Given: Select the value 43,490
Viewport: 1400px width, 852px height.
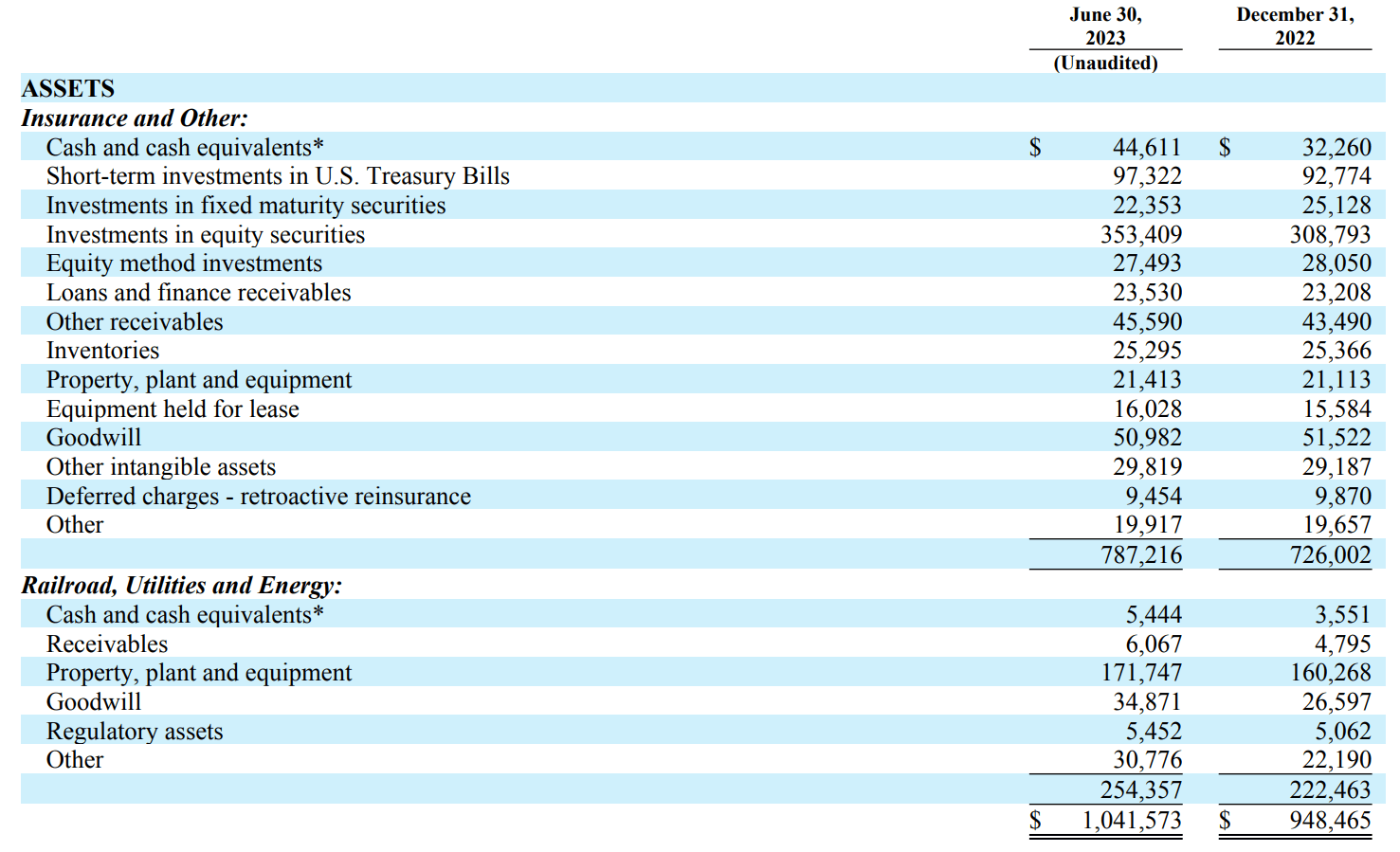Looking at the screenshot, I should [1336, 322].
